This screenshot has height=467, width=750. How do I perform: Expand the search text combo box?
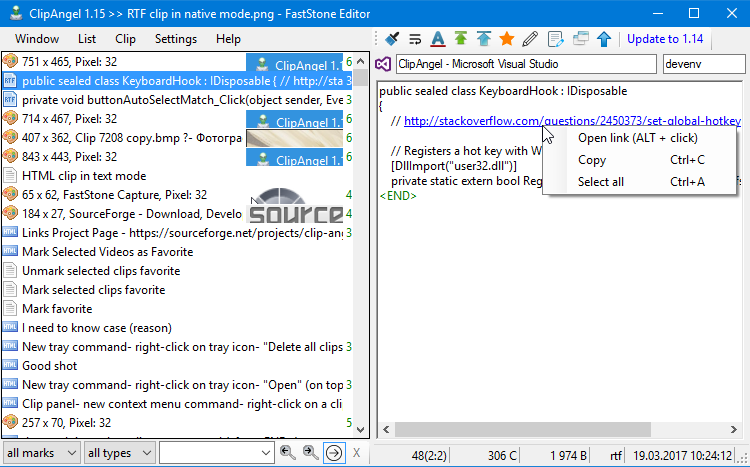click(x=266, y=453)
